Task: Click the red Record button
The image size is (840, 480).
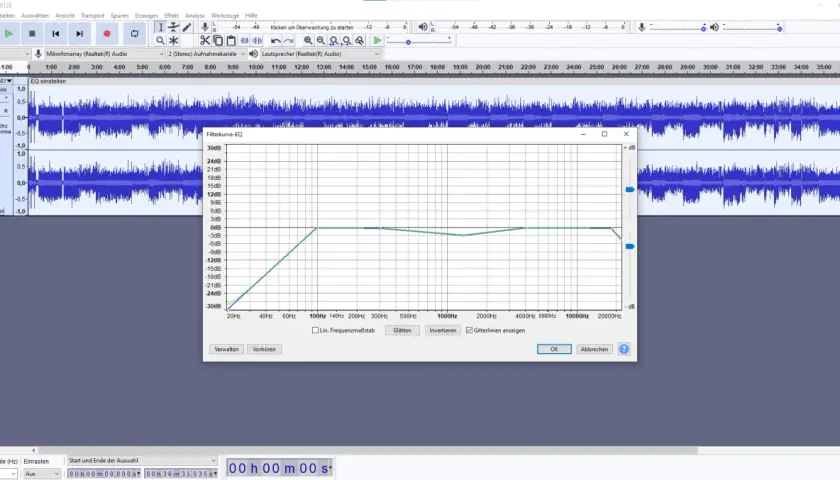Action: click(107, 34)
